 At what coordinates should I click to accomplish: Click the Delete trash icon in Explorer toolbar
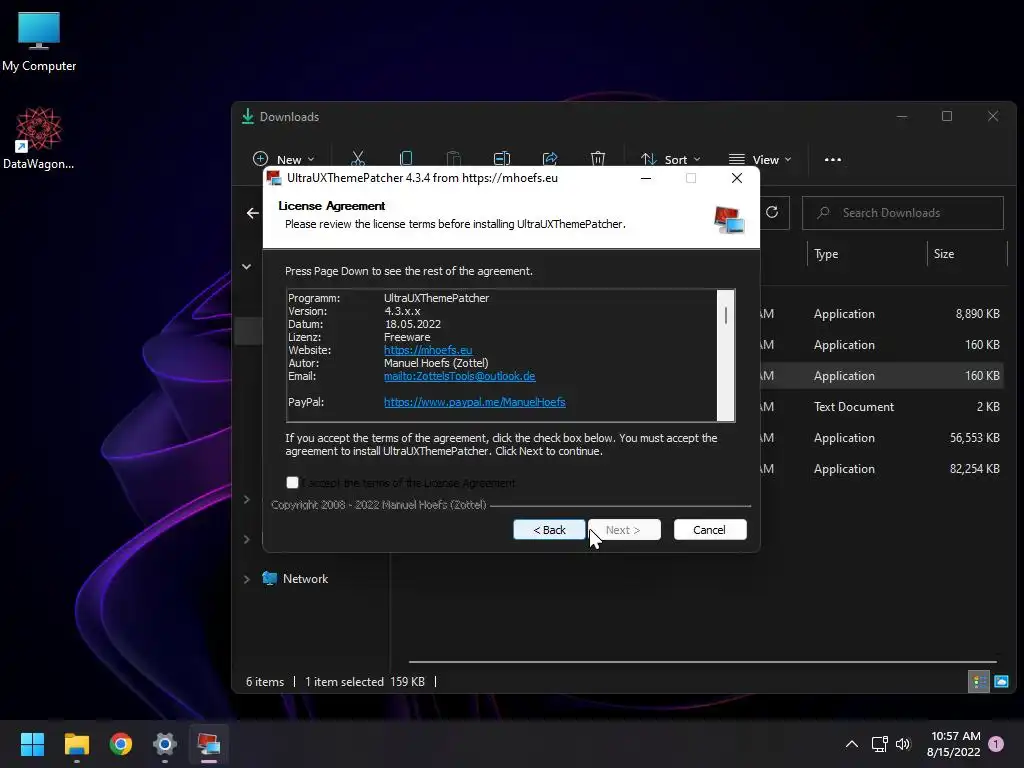pos(598,159)
